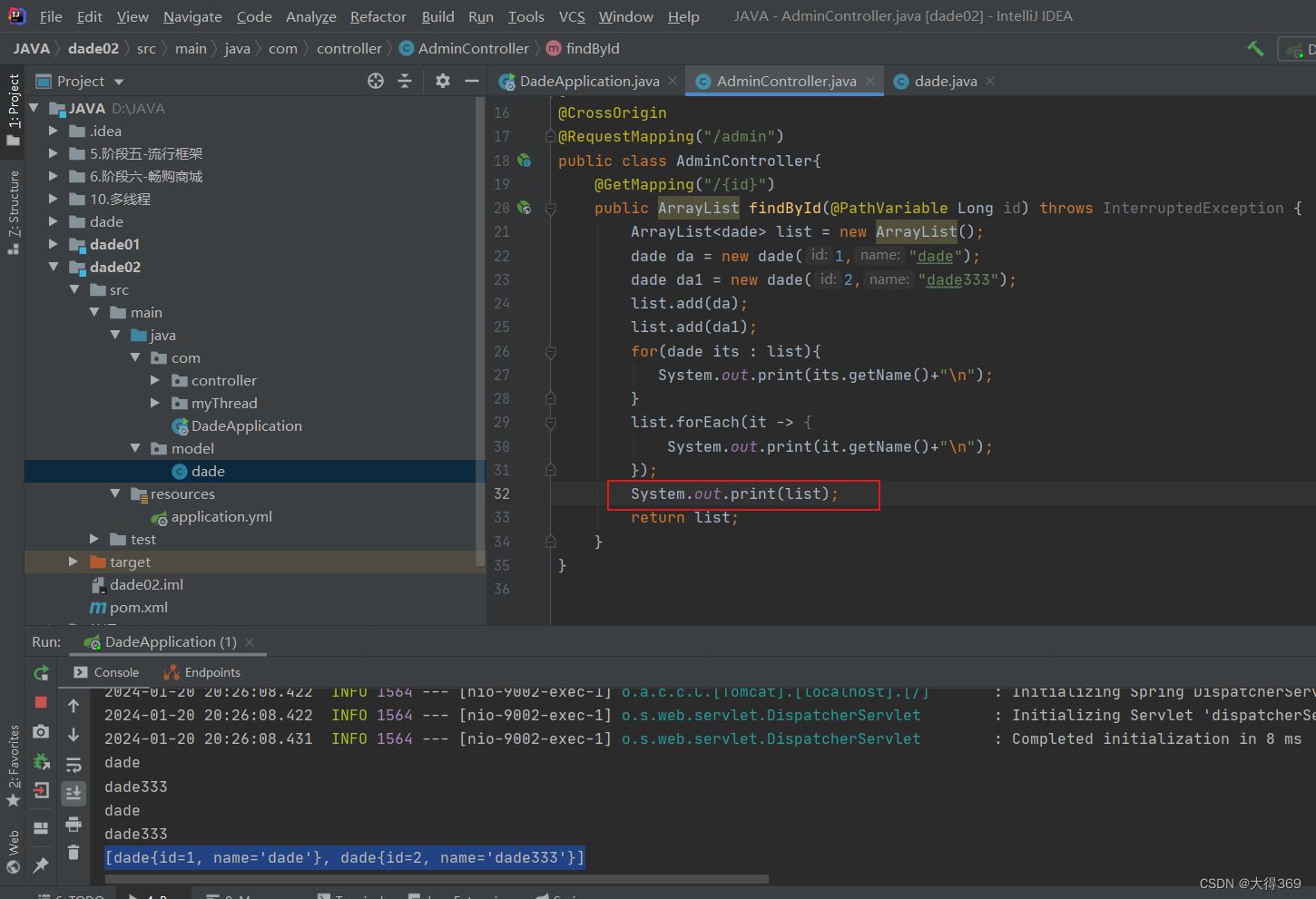Open the Build menu
Screen dimensions: 1316x899
437,16
